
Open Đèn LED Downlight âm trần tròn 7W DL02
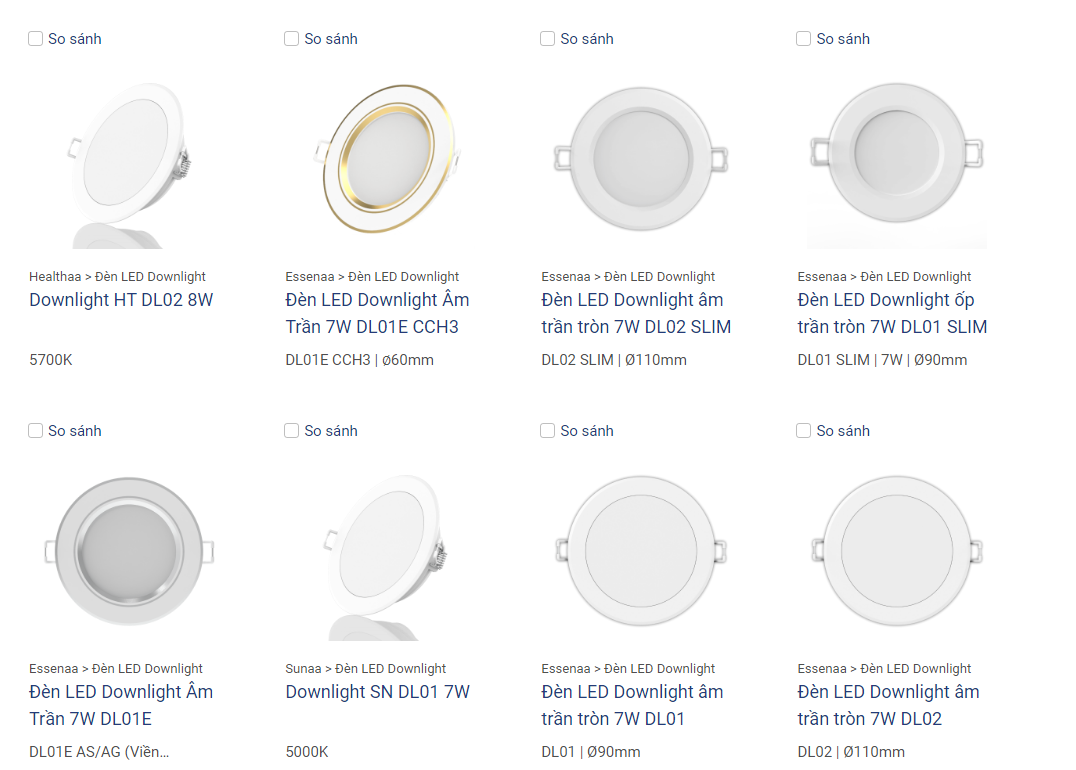click(888, 705)
